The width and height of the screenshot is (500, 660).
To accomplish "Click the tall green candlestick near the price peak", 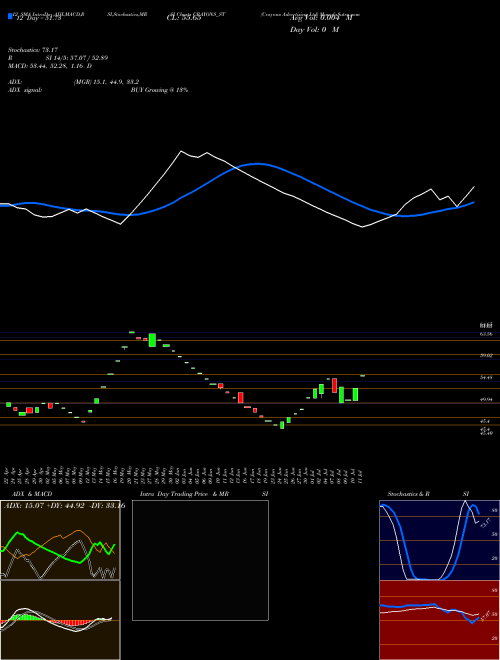I will tap(152, 340).
